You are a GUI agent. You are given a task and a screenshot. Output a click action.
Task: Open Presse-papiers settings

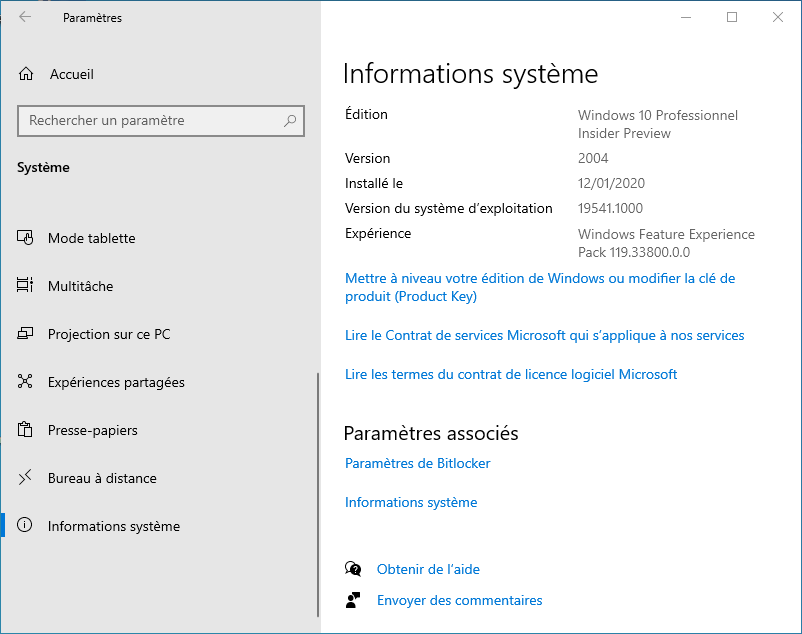pyautogui.click(x=93, y=431)
